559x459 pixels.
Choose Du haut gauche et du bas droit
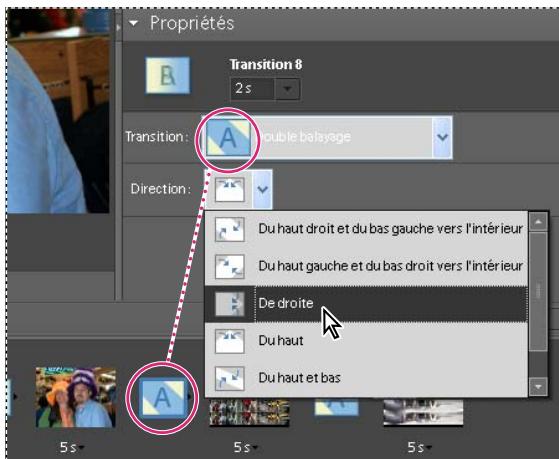pyautogui.click(x=367, y=266)
